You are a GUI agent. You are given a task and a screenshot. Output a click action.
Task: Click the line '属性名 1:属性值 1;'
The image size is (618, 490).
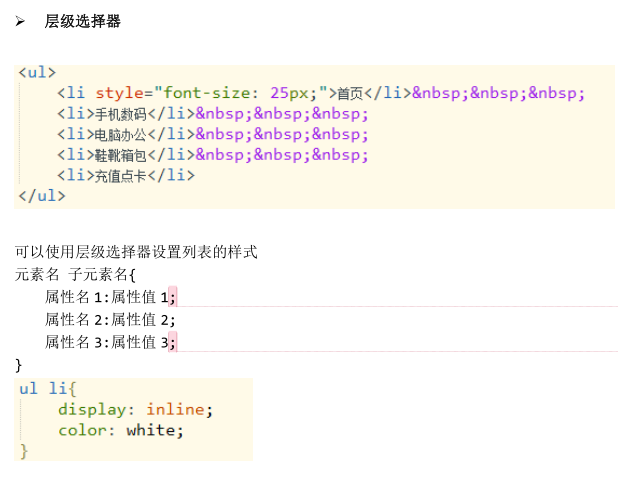pos(110,297)
